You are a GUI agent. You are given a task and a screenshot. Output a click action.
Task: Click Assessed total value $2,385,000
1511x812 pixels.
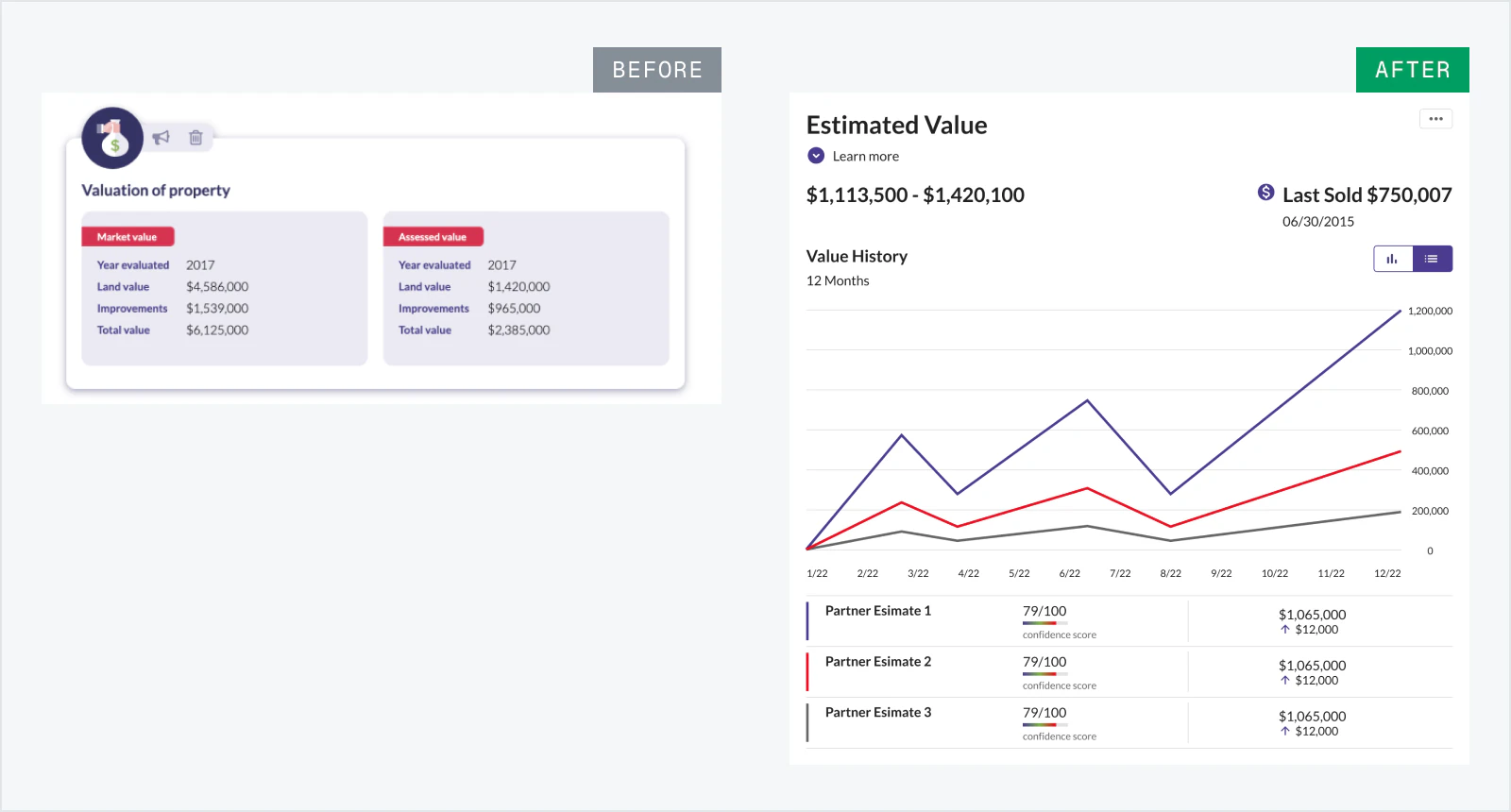(x=518, y=330)
